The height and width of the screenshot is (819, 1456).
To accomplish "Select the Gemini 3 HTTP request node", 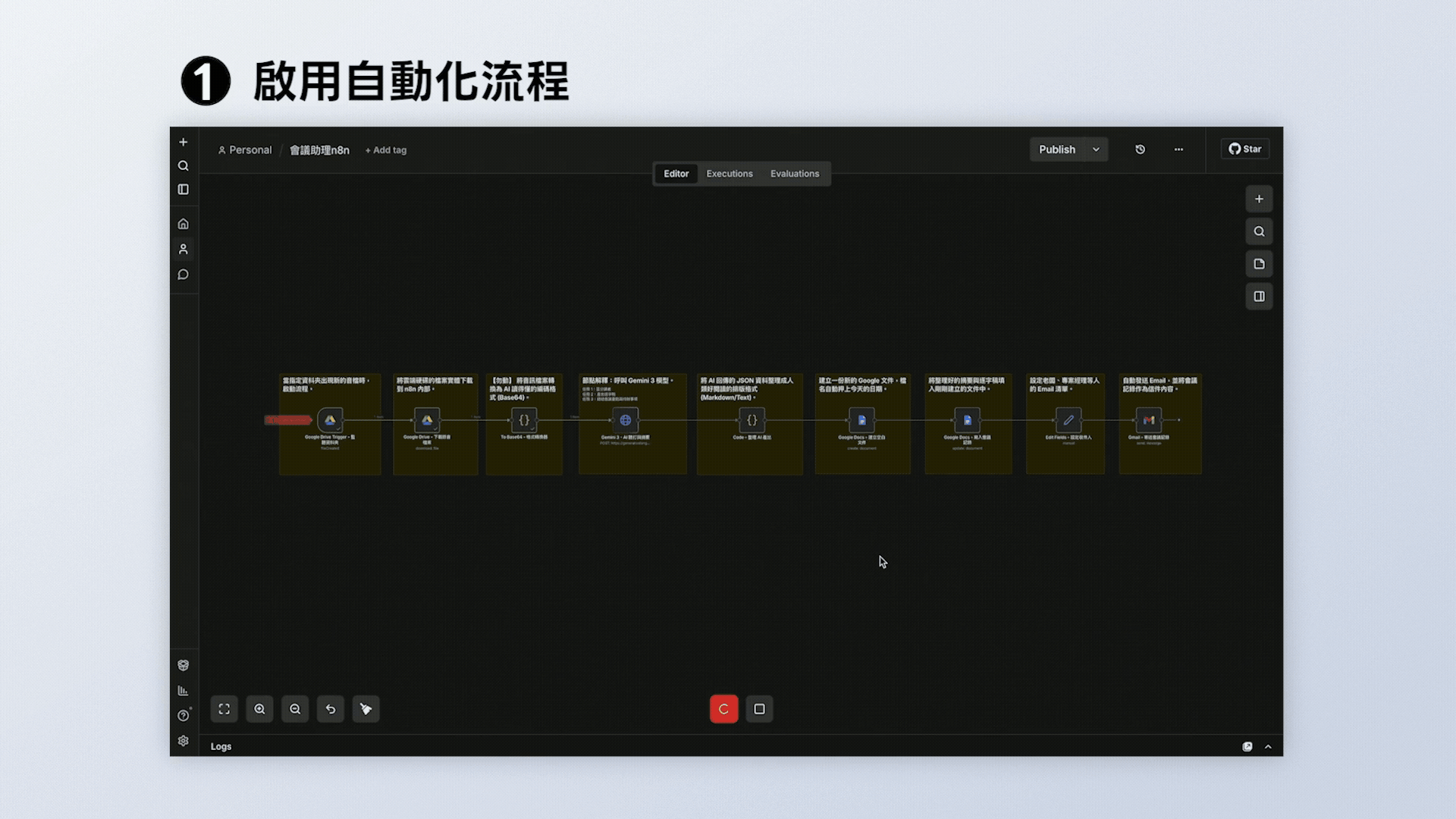I will 626,420.
